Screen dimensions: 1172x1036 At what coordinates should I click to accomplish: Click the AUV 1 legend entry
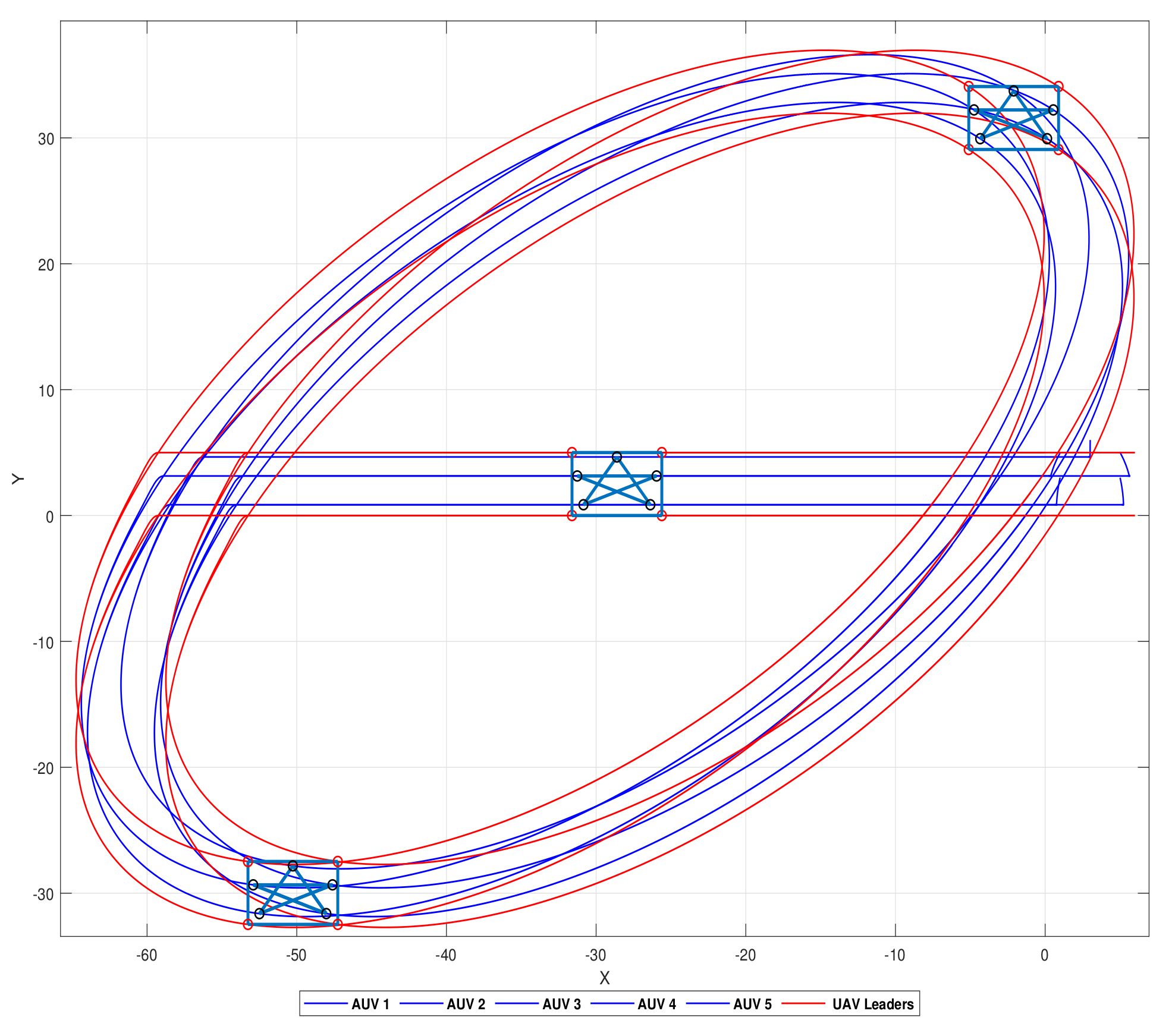pos(370,1004)
